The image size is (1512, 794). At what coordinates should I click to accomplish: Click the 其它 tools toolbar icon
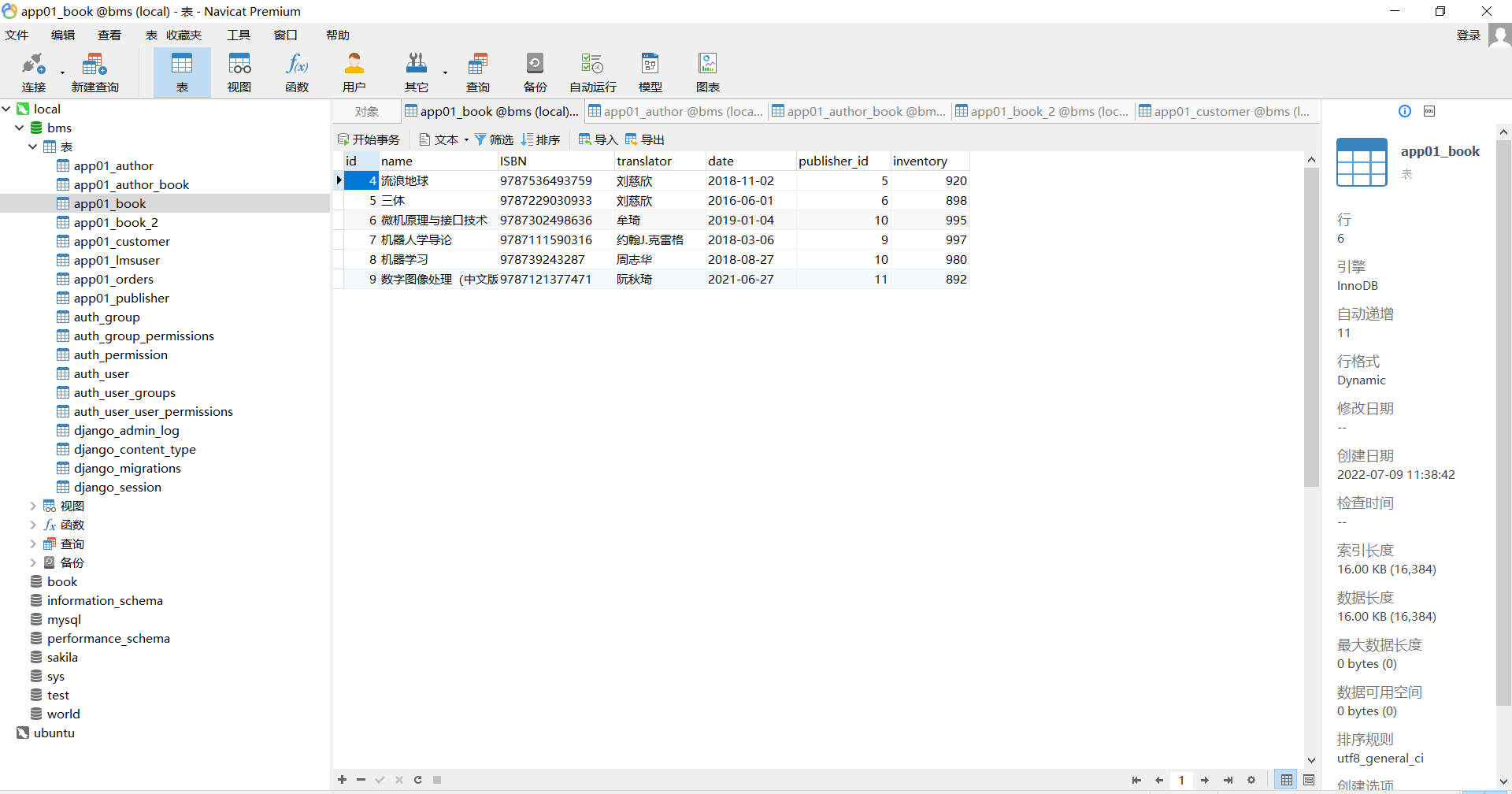417,72
